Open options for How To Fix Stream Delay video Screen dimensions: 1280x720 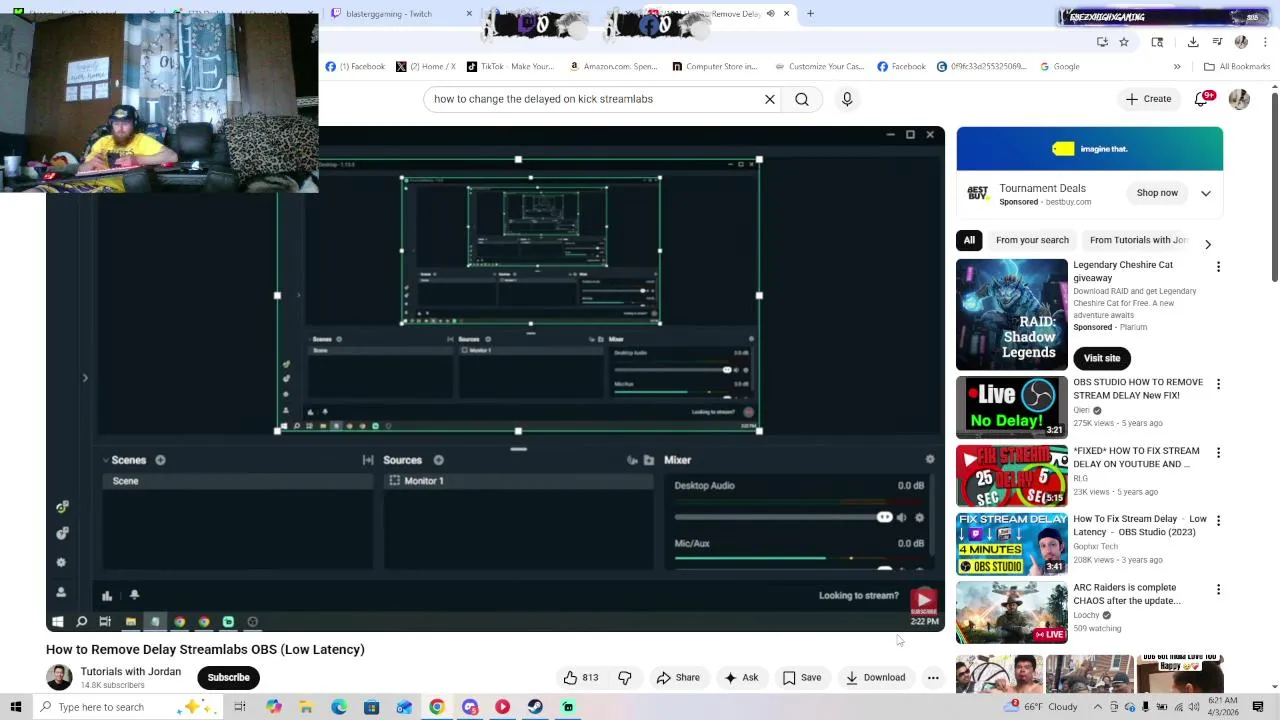tap(1218, 521)
